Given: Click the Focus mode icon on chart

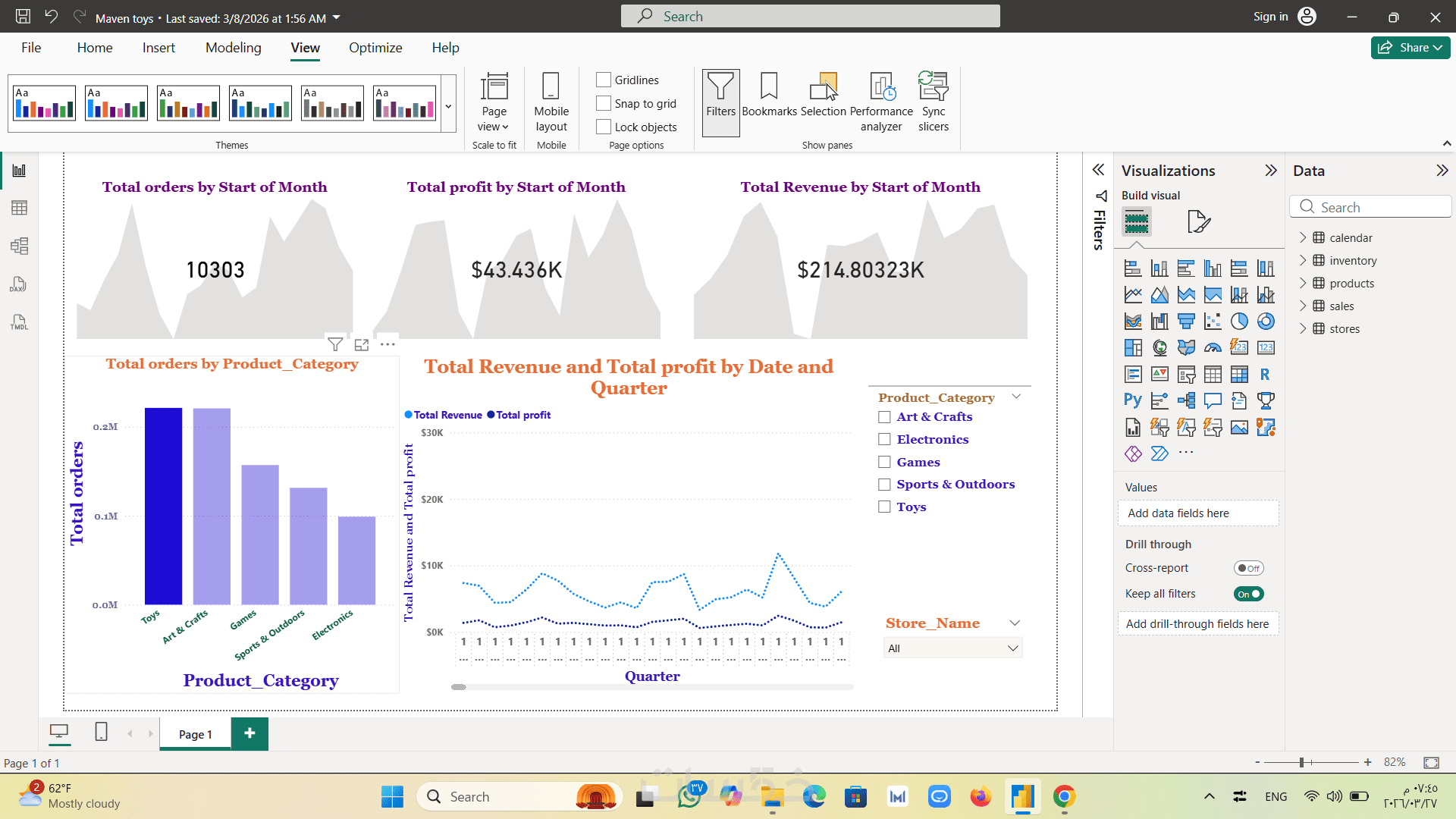Looking at the screenshot, I should [x=362, y=344].
